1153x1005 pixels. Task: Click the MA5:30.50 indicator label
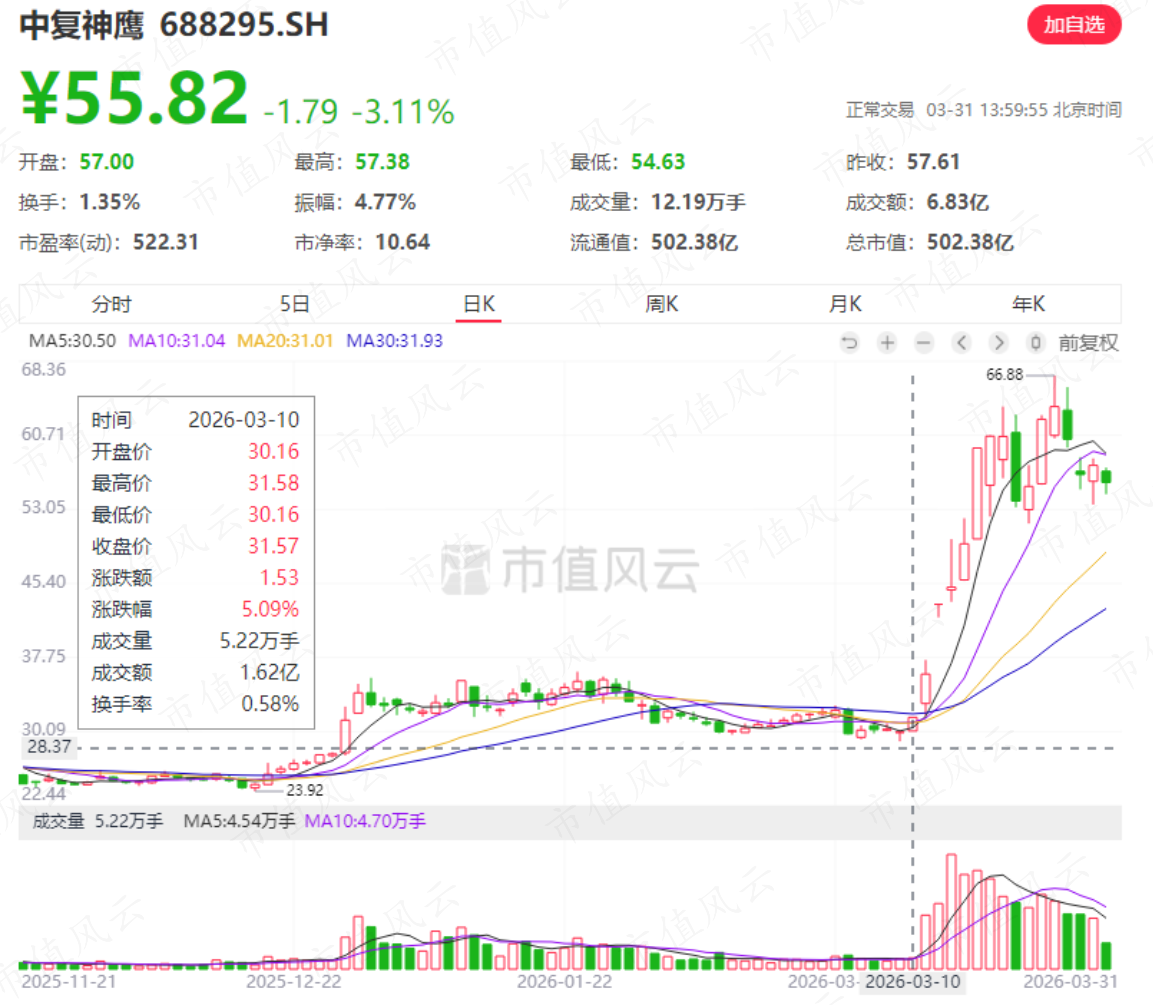click(72, 341)
